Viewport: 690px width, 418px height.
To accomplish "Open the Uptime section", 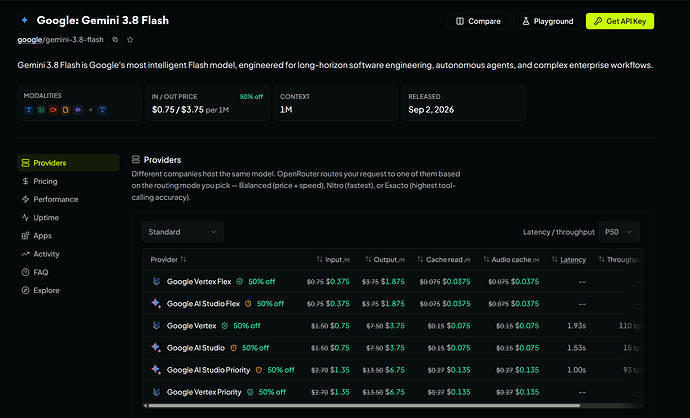I will (68, 217).
